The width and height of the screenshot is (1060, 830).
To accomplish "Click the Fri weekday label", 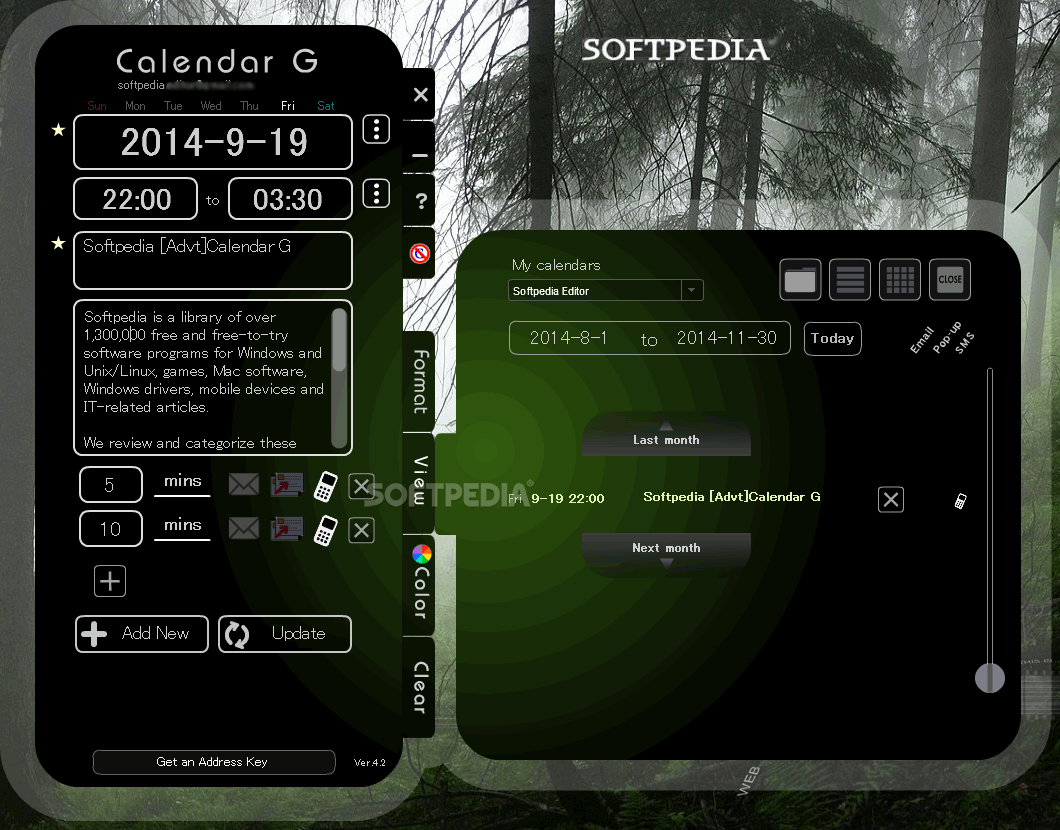I will pyautogui.click(x=288, y=106).
